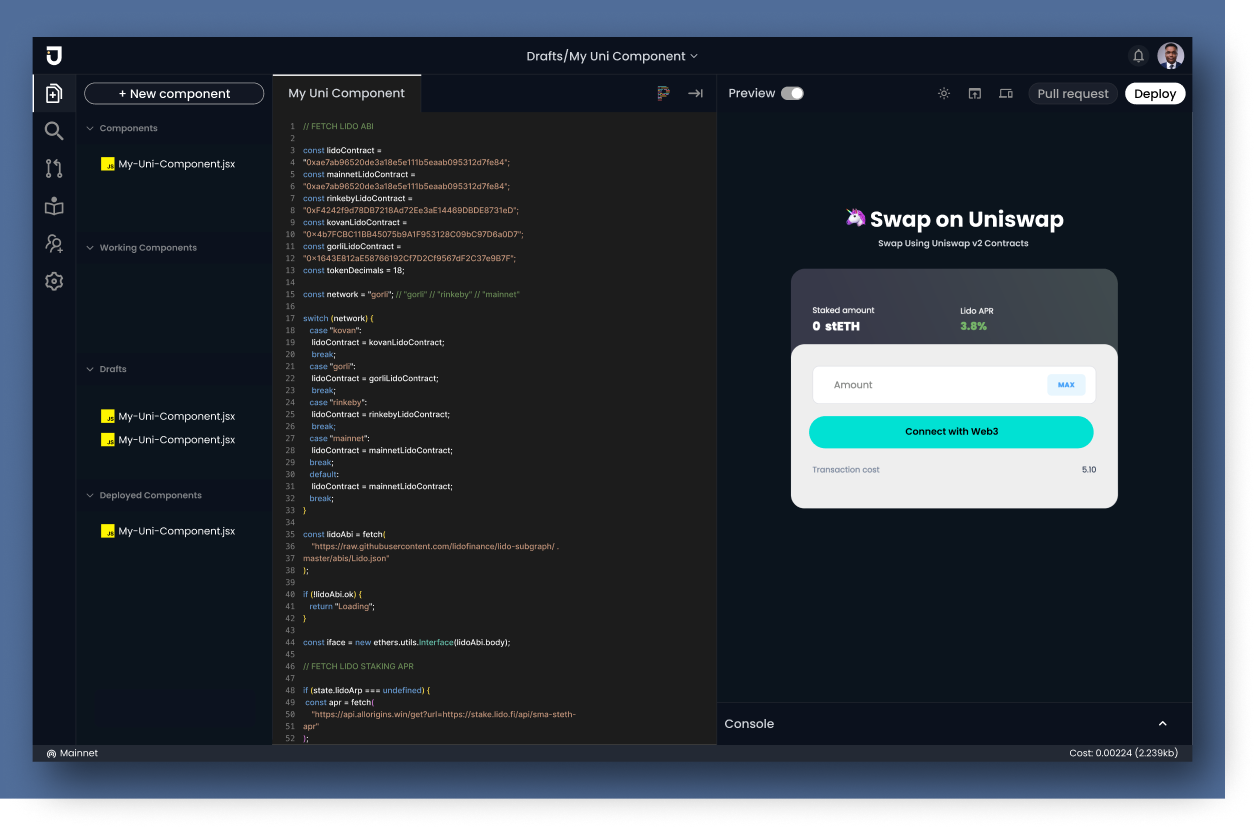Click the Console panel title
The image size is (1255, 829).
(749, 724)
